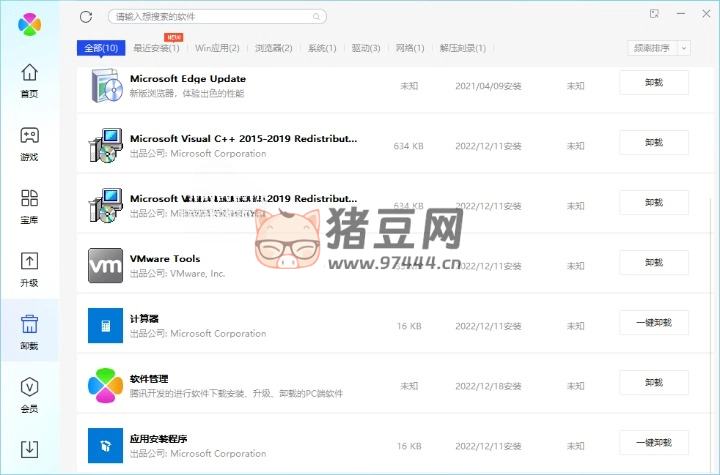The image size is (720, 475).
Task: Open the 游戏 games section
Action: [29, 144]
